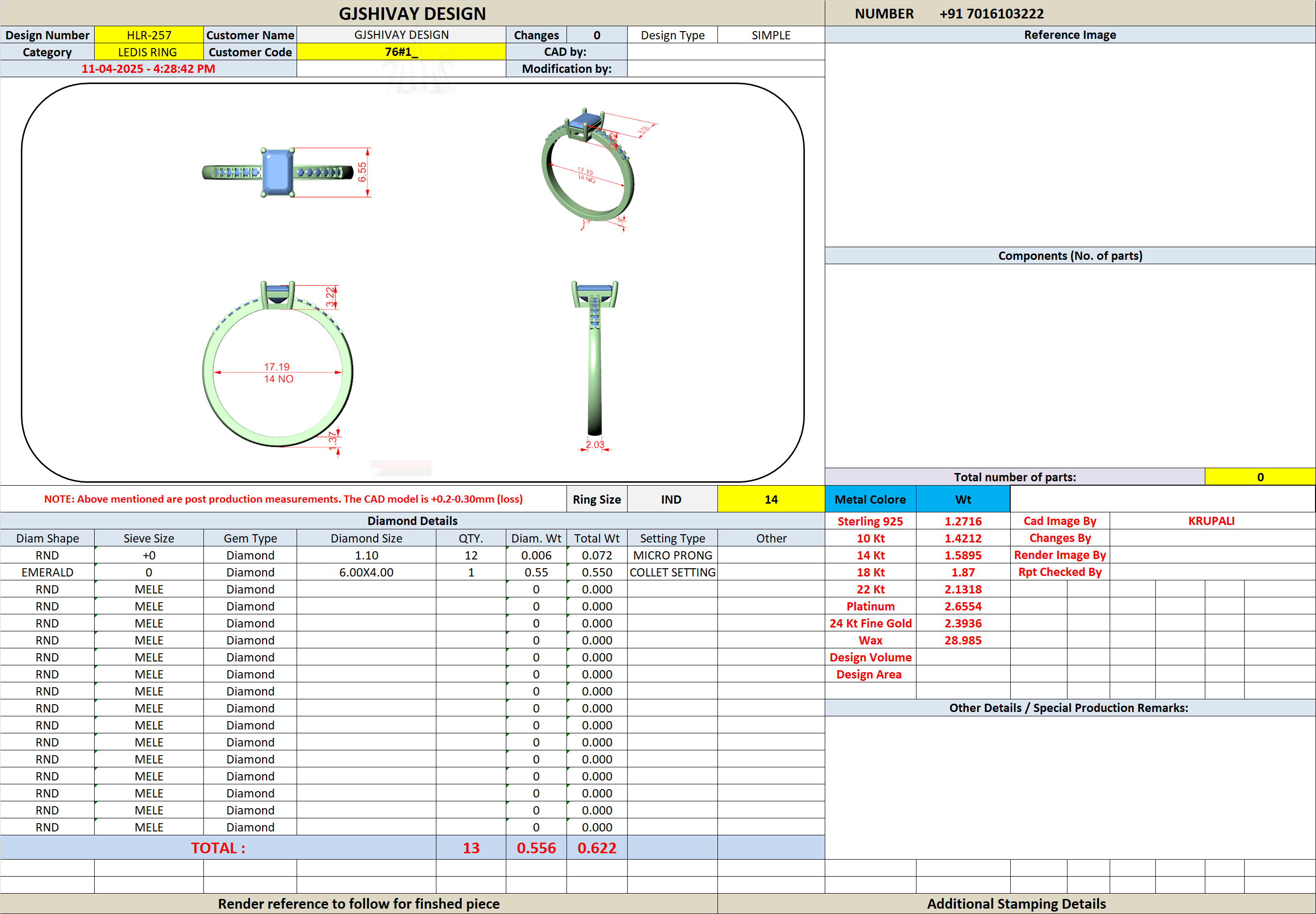Image resolution: width=1316 pixels, height=914 pixels.
Task: Click the Design Area label
Action: 870,675
